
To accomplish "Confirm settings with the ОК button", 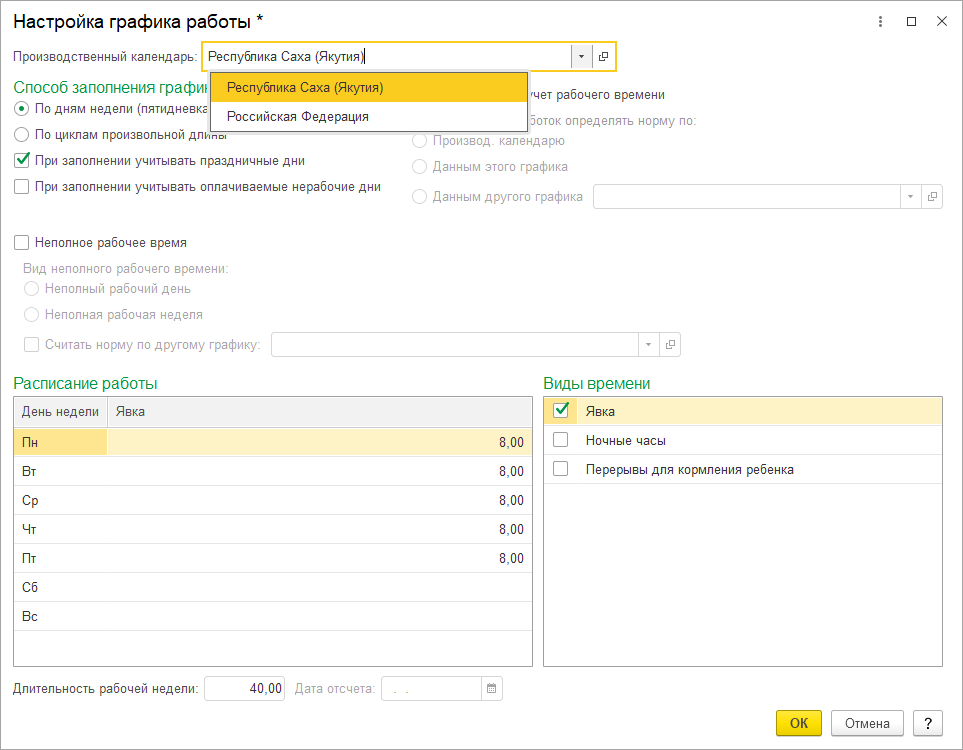I will [798, 723].
